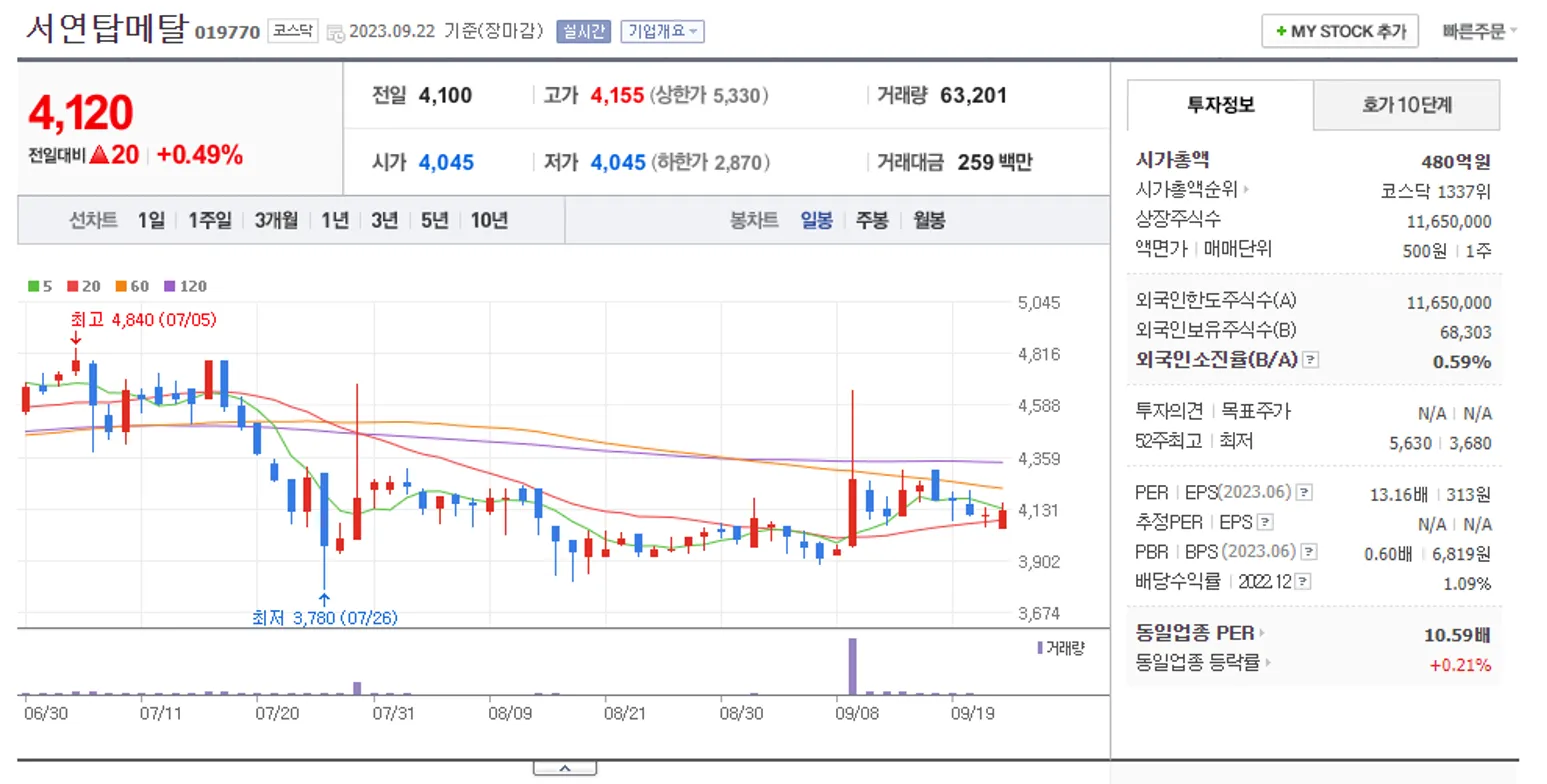Viewport: 1547px width, 784px height.
Task: Click the current price 4,120
Action: point(81,114)
